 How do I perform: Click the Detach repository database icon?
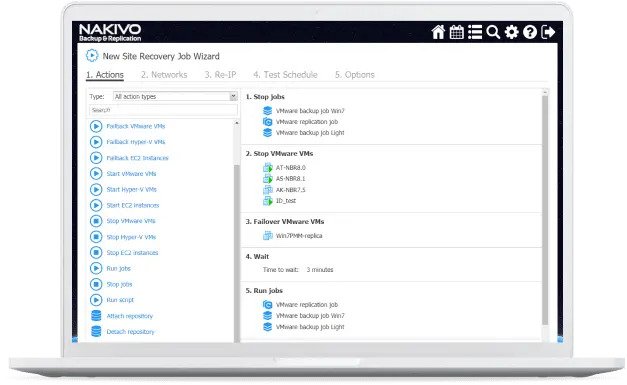pos(96,331)
